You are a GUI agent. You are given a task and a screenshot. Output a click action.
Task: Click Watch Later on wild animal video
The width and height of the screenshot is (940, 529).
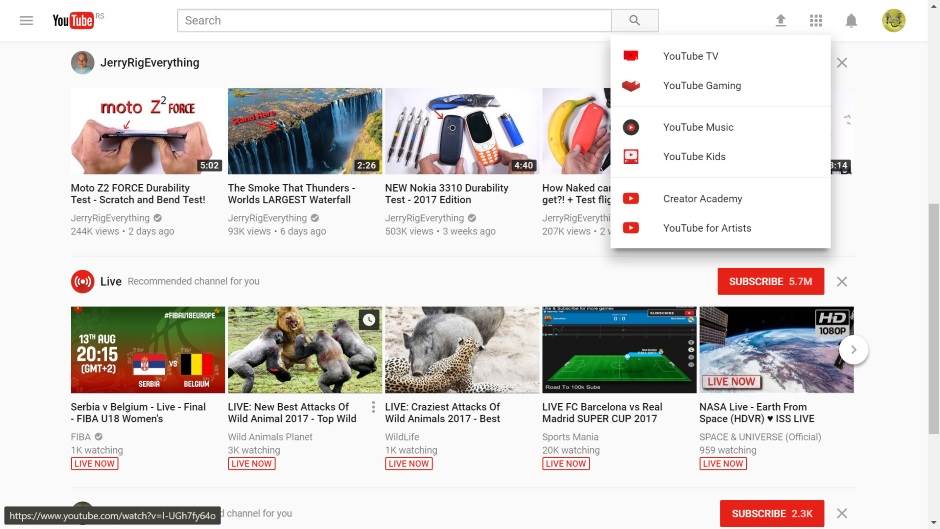click(x=369, y=320)
